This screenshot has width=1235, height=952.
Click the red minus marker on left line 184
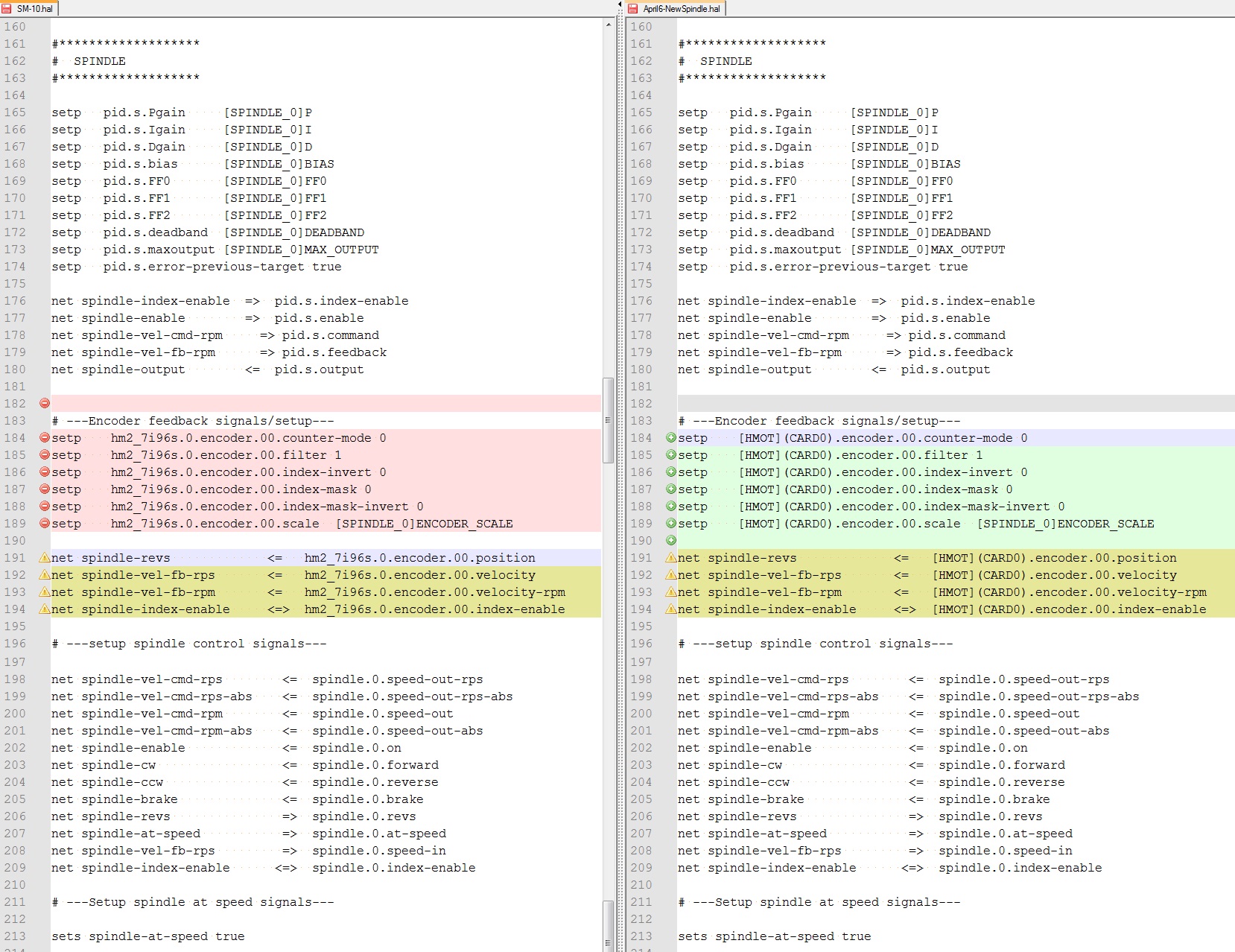[45, 438]
